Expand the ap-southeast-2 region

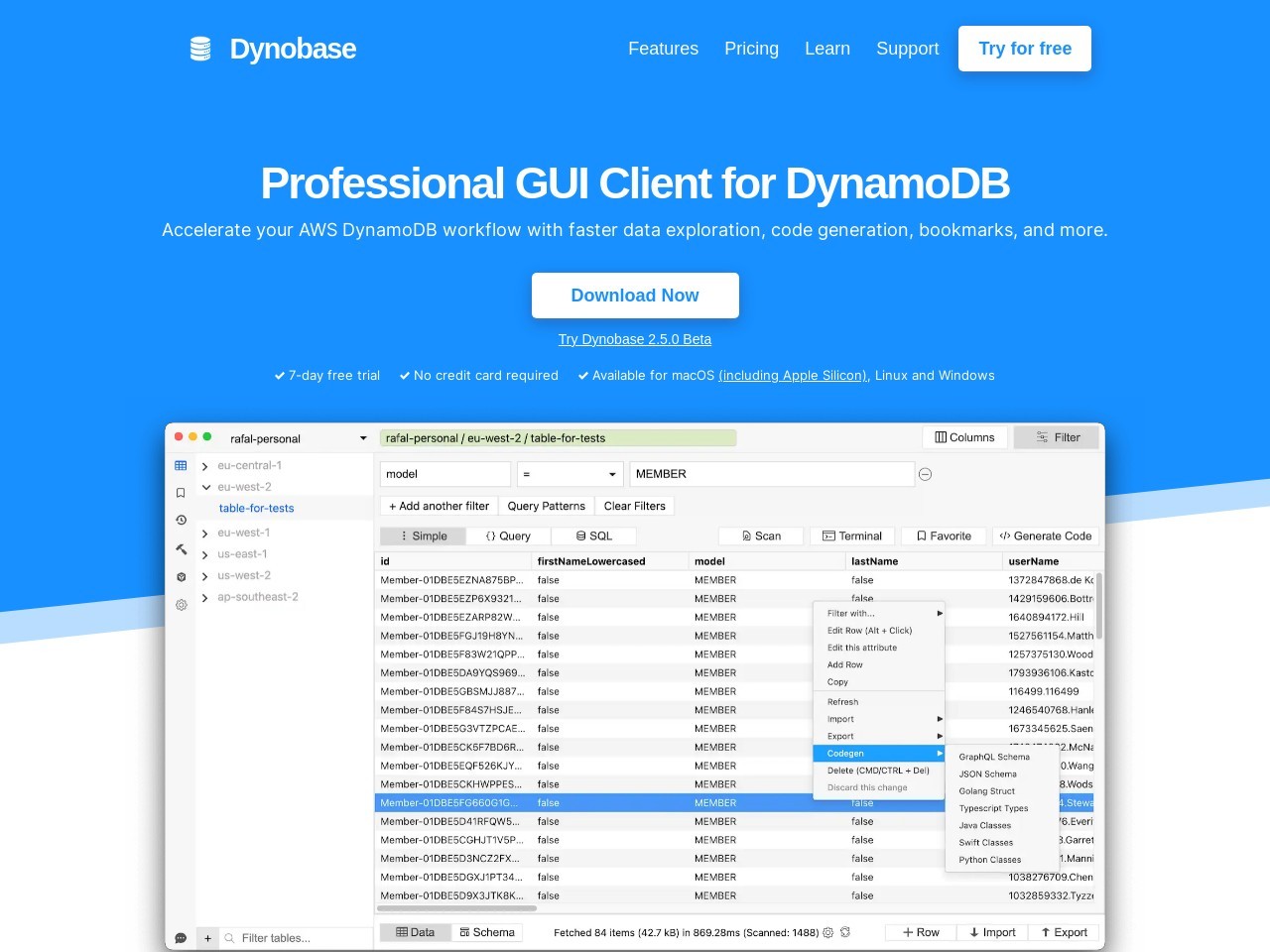[205, 598]
